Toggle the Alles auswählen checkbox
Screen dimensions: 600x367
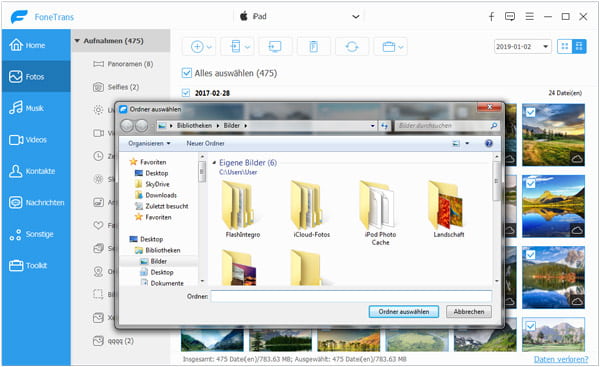point(186,73)
